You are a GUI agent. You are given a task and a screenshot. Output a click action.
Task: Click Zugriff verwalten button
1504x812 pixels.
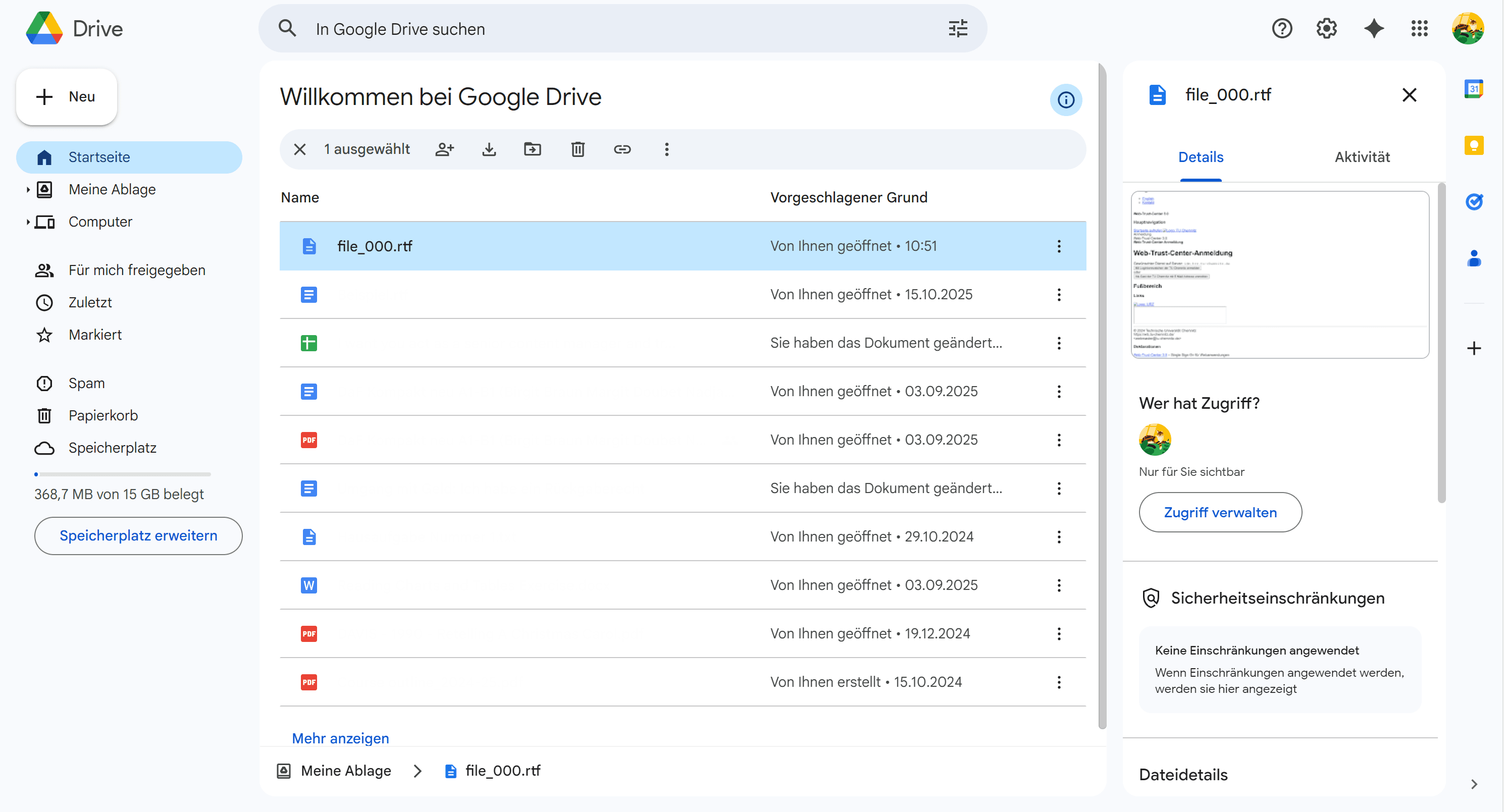[x=1220, y=513]
